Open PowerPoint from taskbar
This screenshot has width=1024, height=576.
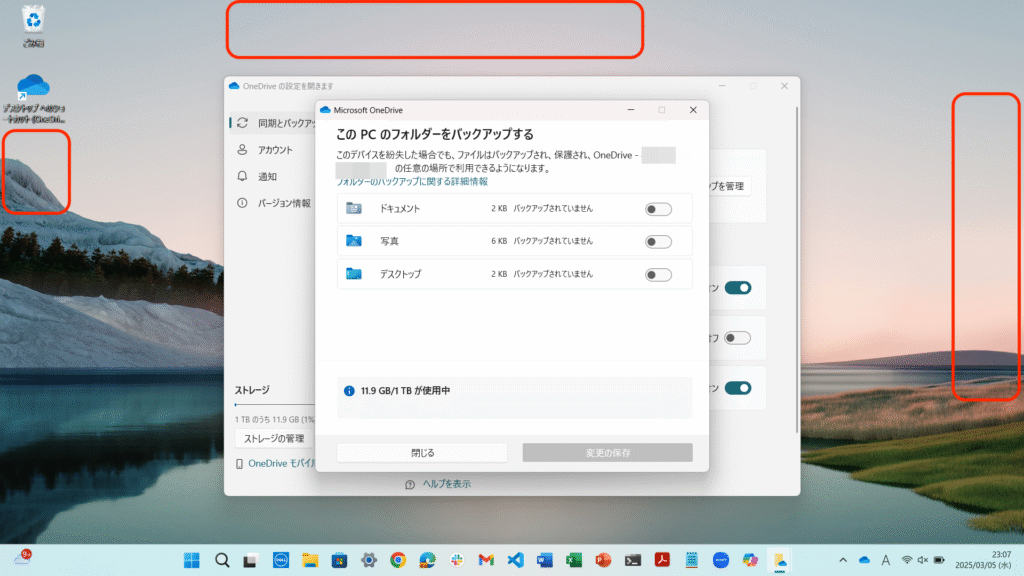click(x=603, y=560)
